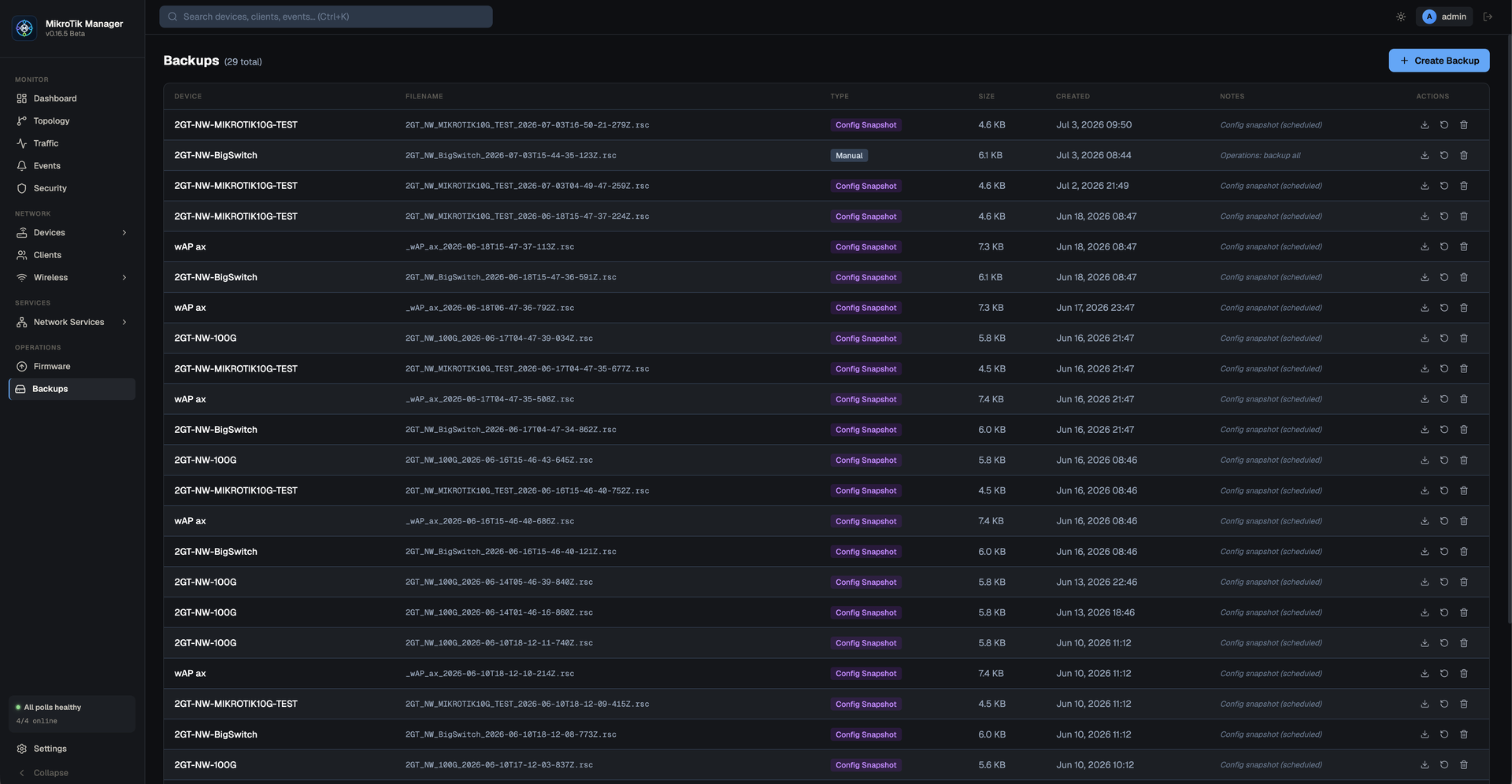This screenshot has height=784, width=1512.
Task: Delete the 2GT-NW-100G Jun 13 22:46 backup
Action: coord(1464,582)
